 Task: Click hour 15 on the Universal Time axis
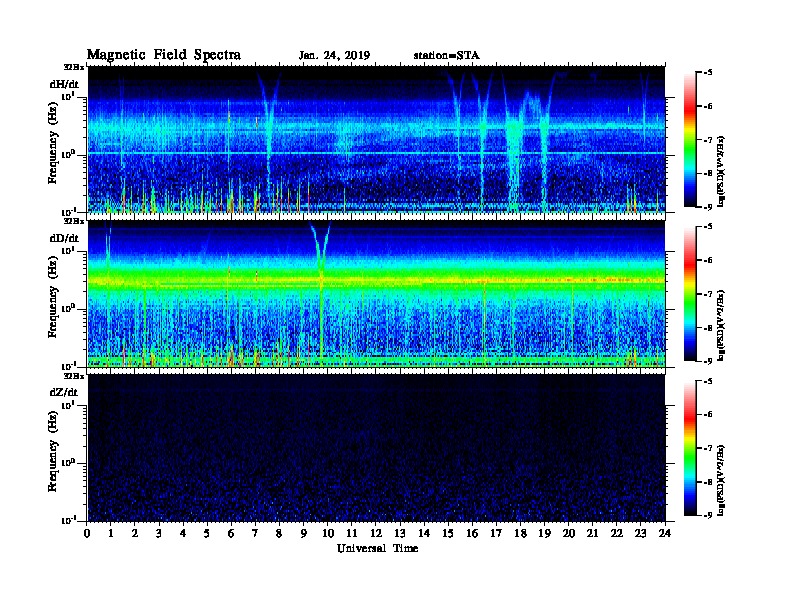pos(448,534)
